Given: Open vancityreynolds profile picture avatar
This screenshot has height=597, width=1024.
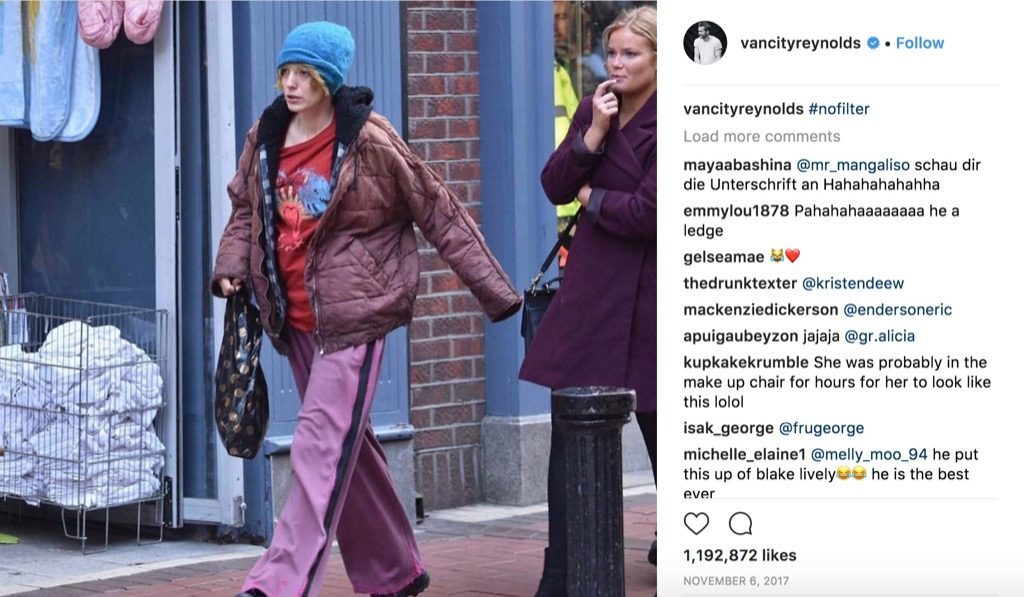Looking at the screenshot, I should [x=705, y=43].
